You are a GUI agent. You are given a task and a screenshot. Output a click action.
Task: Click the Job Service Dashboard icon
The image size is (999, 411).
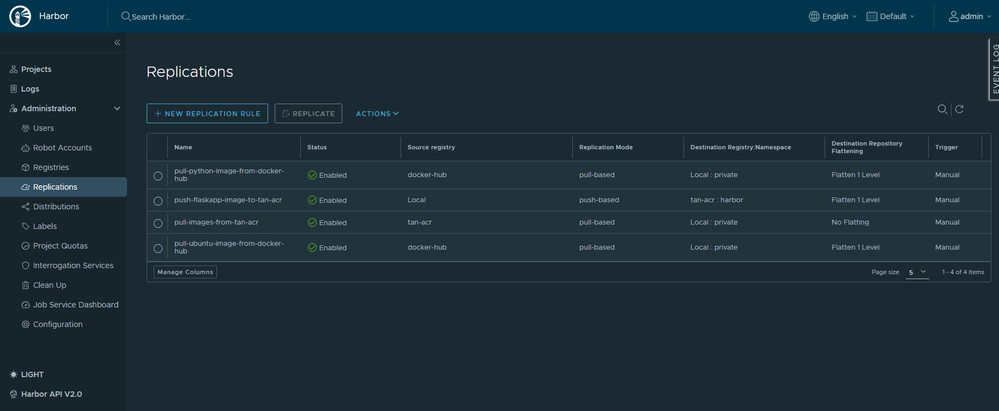(x=25, y=305)
